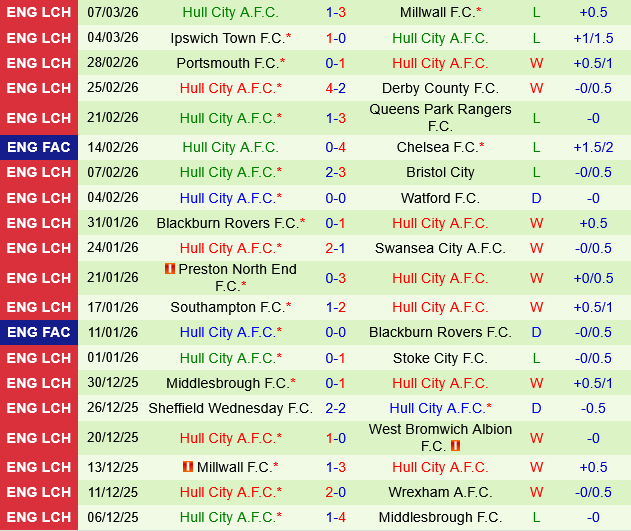Click the 4-2 score against Derby County
Viewport: 631px width, 531px height.
coord(335,88)
